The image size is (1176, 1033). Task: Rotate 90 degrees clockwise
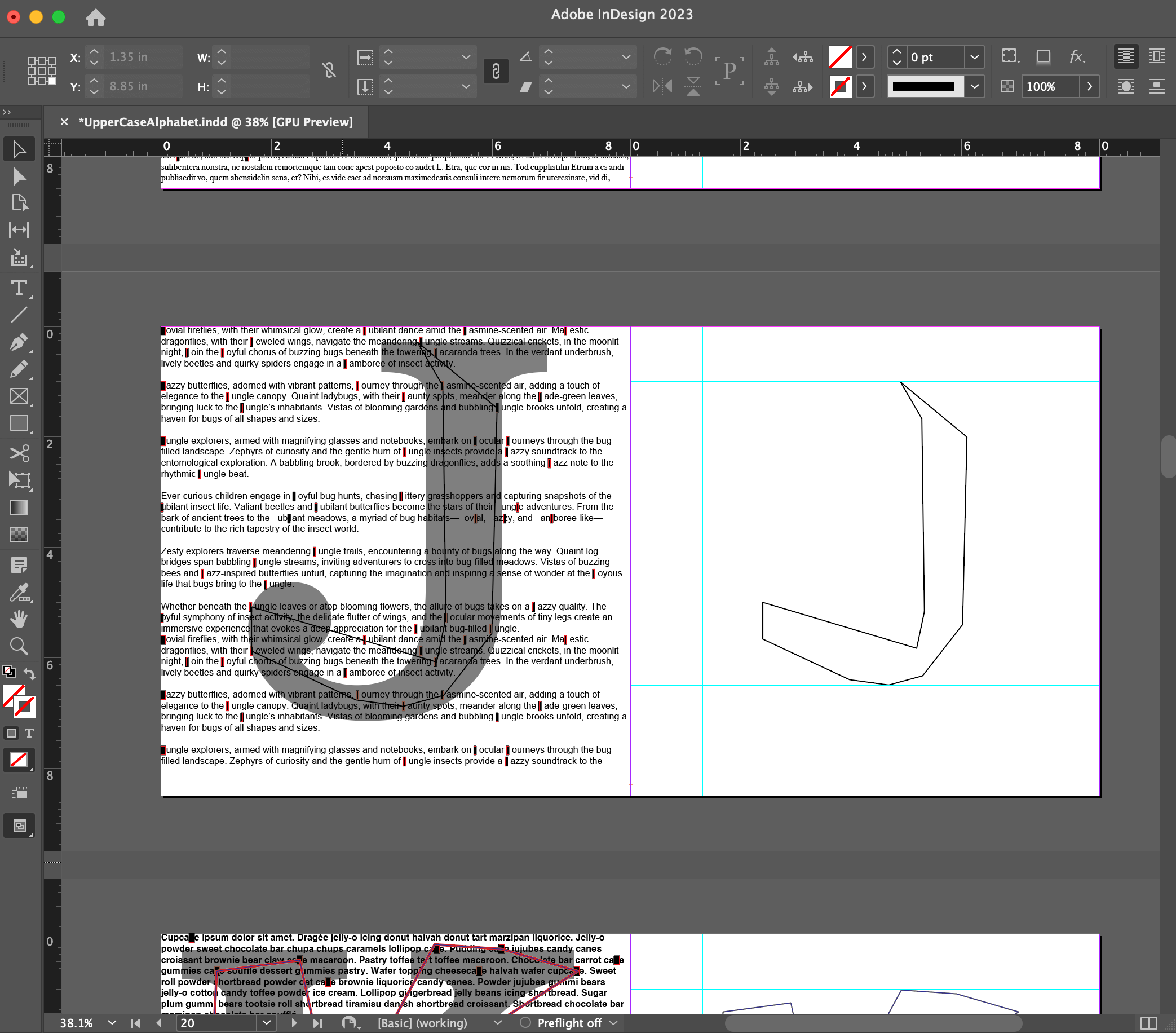pos(662,56)
